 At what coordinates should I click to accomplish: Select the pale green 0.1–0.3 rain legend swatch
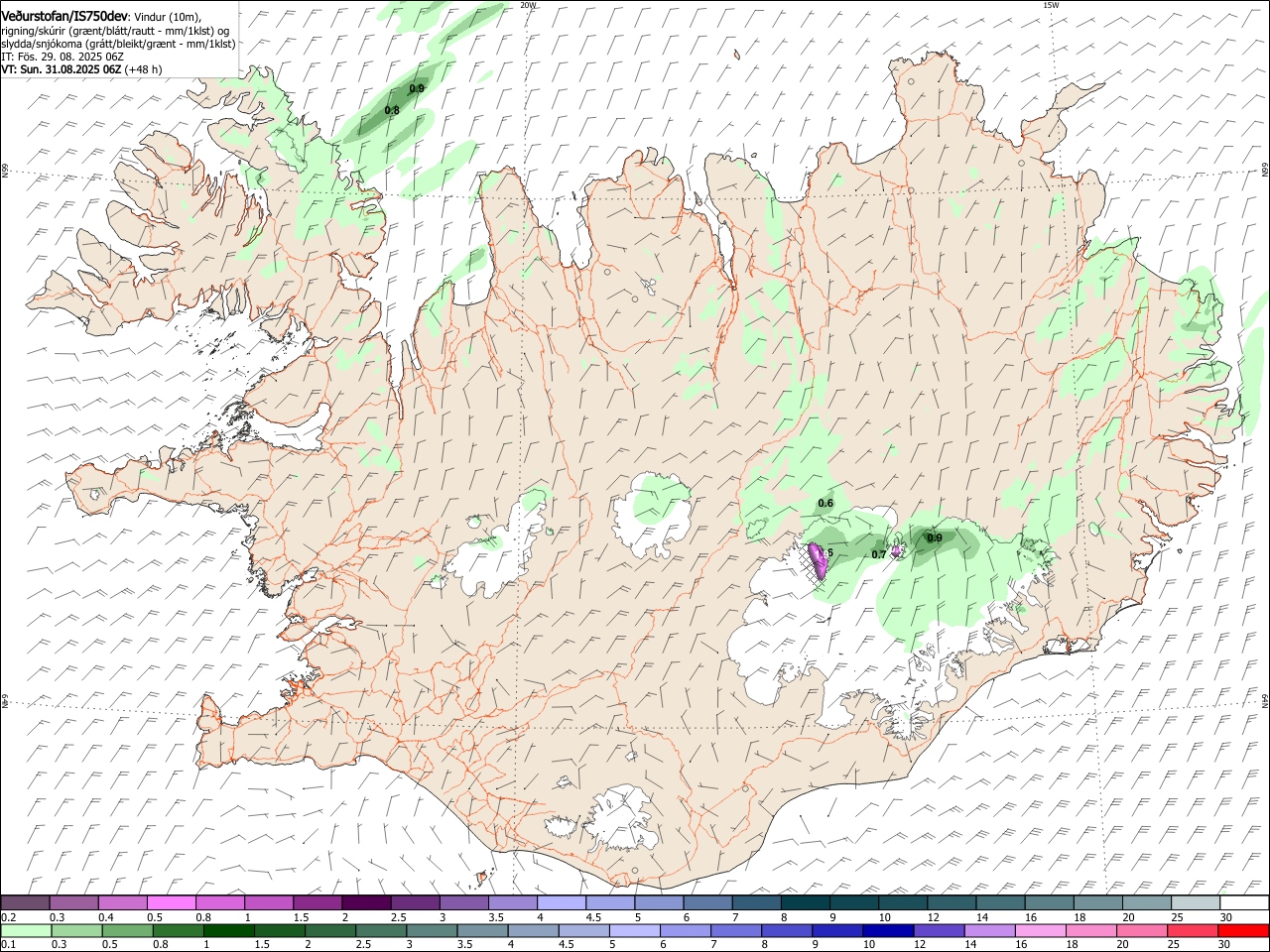click(27, 930)
